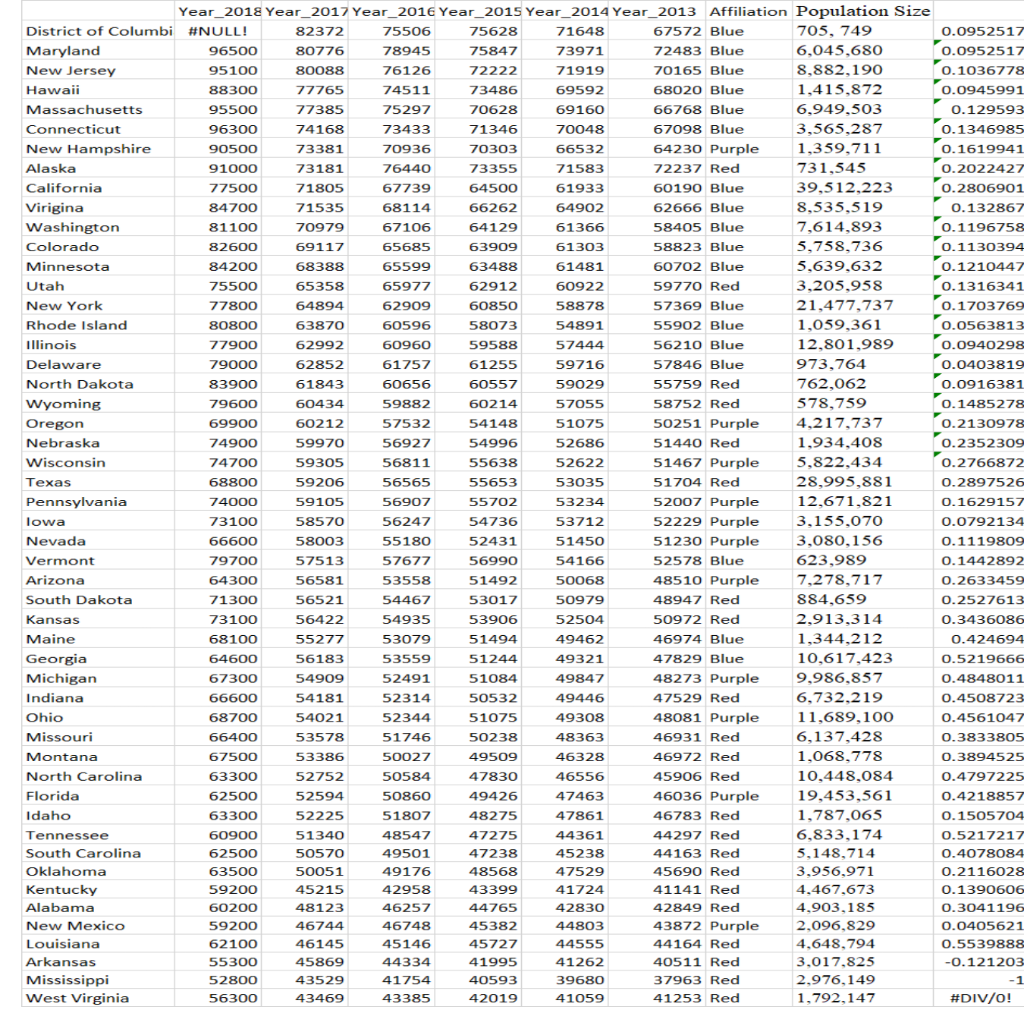This screenshot has height=1013, width=1024.
Task: Select Rhode Island's ratio 0.0563813
Action: 979,325
